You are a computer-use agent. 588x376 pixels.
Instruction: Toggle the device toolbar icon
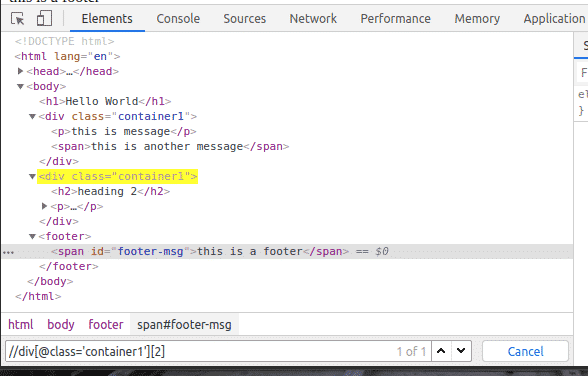coord(44,18)
